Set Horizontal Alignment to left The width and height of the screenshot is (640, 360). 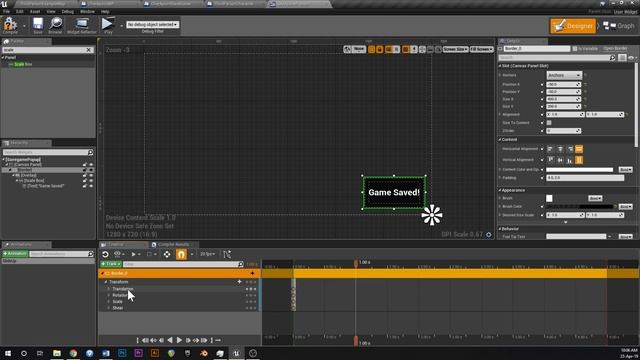pos(550,149)
